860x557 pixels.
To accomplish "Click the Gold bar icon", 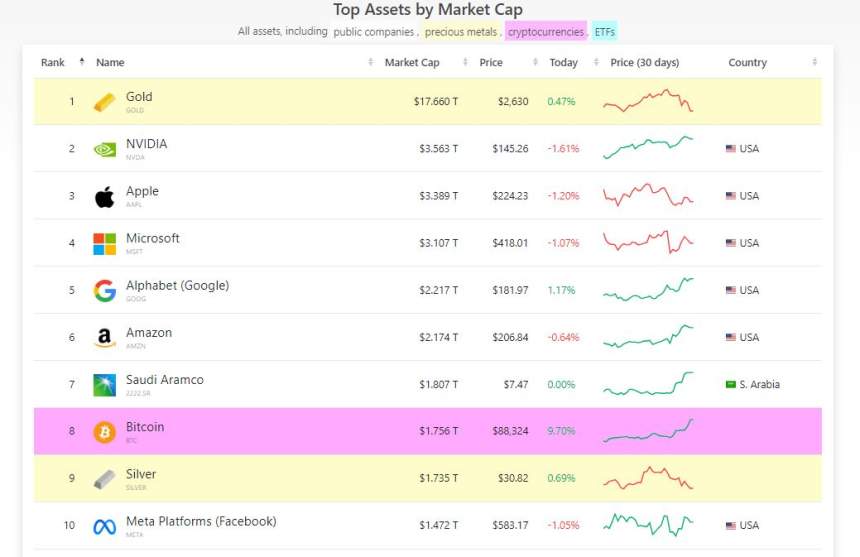I will 104,102.
